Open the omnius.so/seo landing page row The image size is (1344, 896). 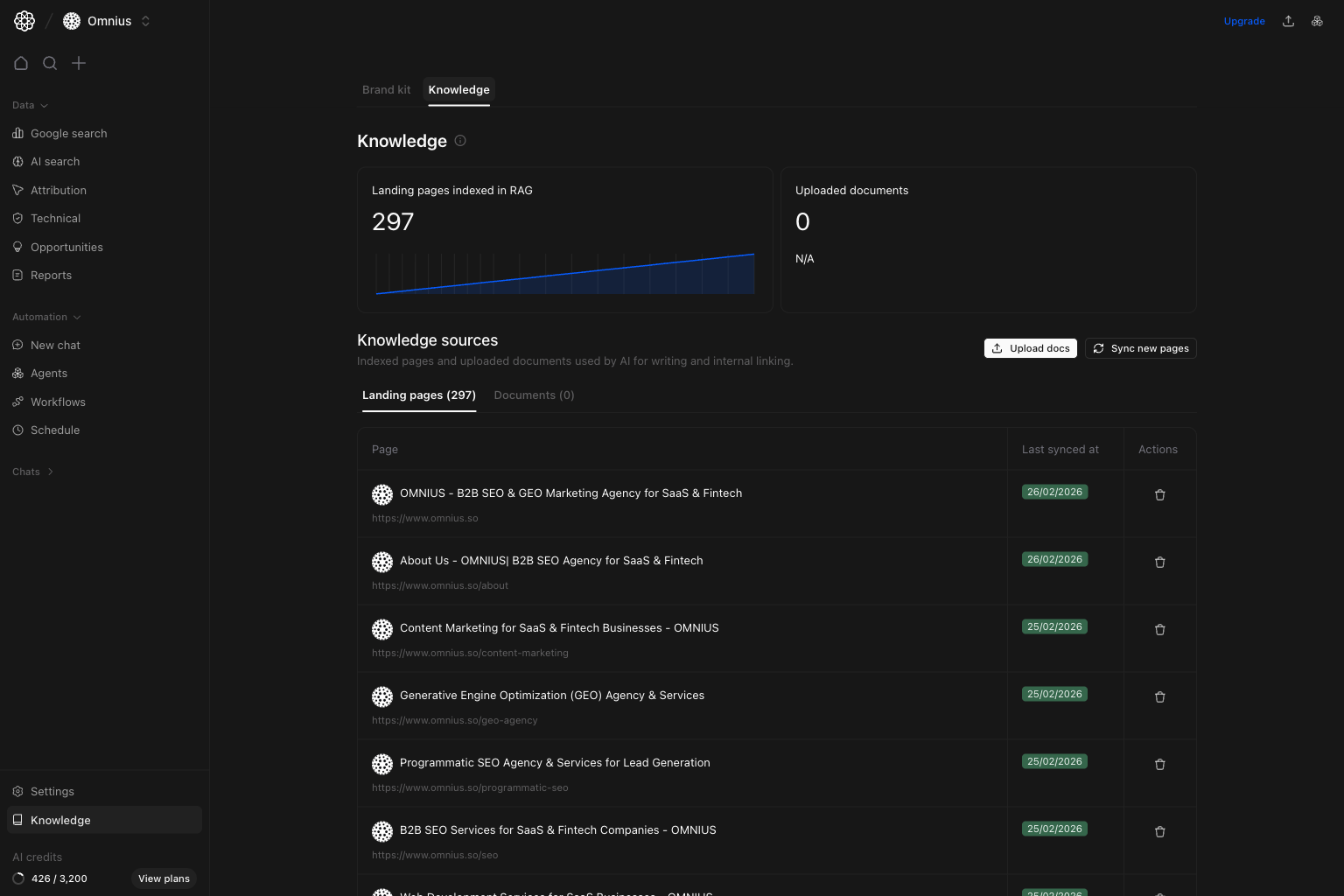pyautogui.click(x=557, y=829)
